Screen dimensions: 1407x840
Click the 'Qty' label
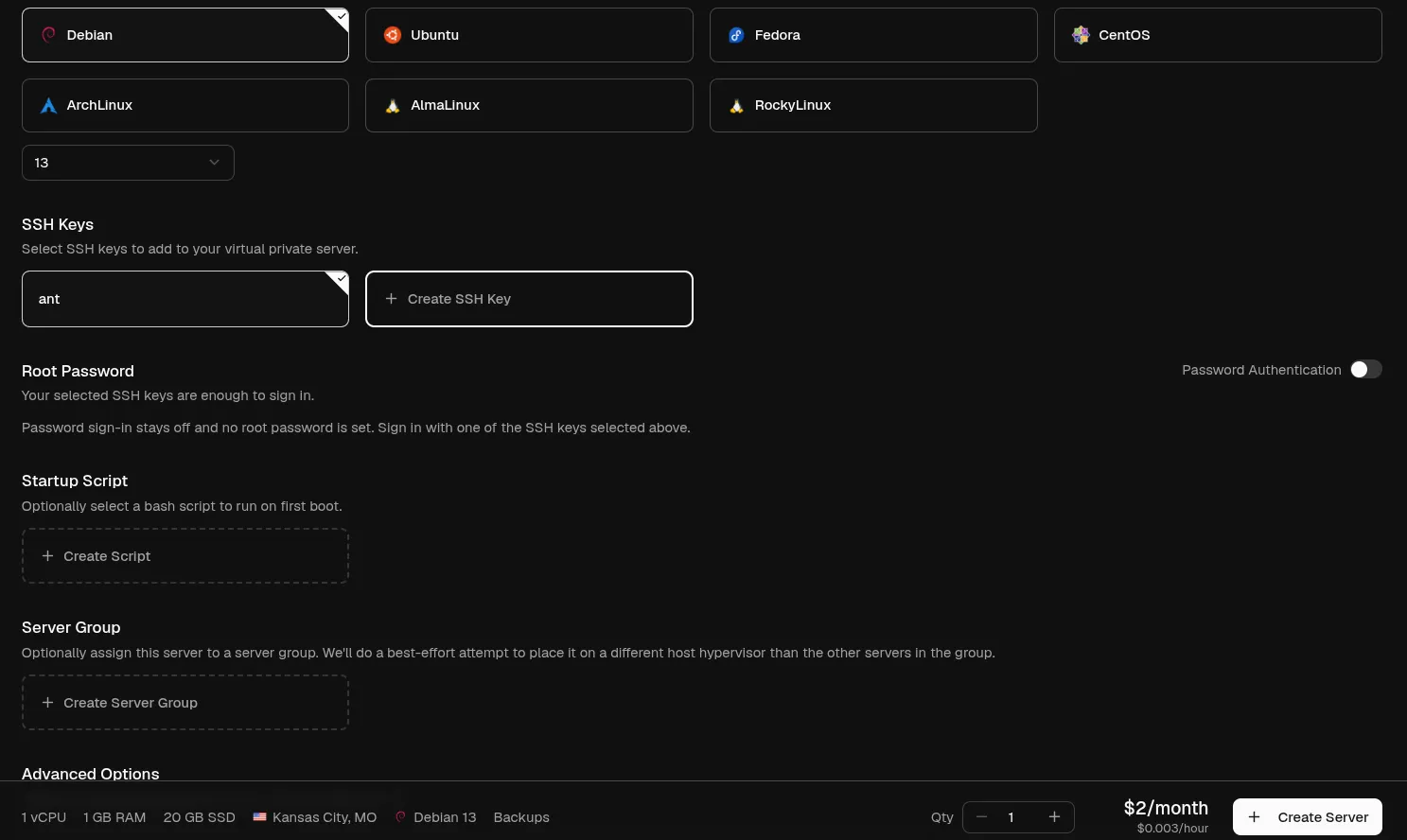pyautogui.click(x=942, y=817)
